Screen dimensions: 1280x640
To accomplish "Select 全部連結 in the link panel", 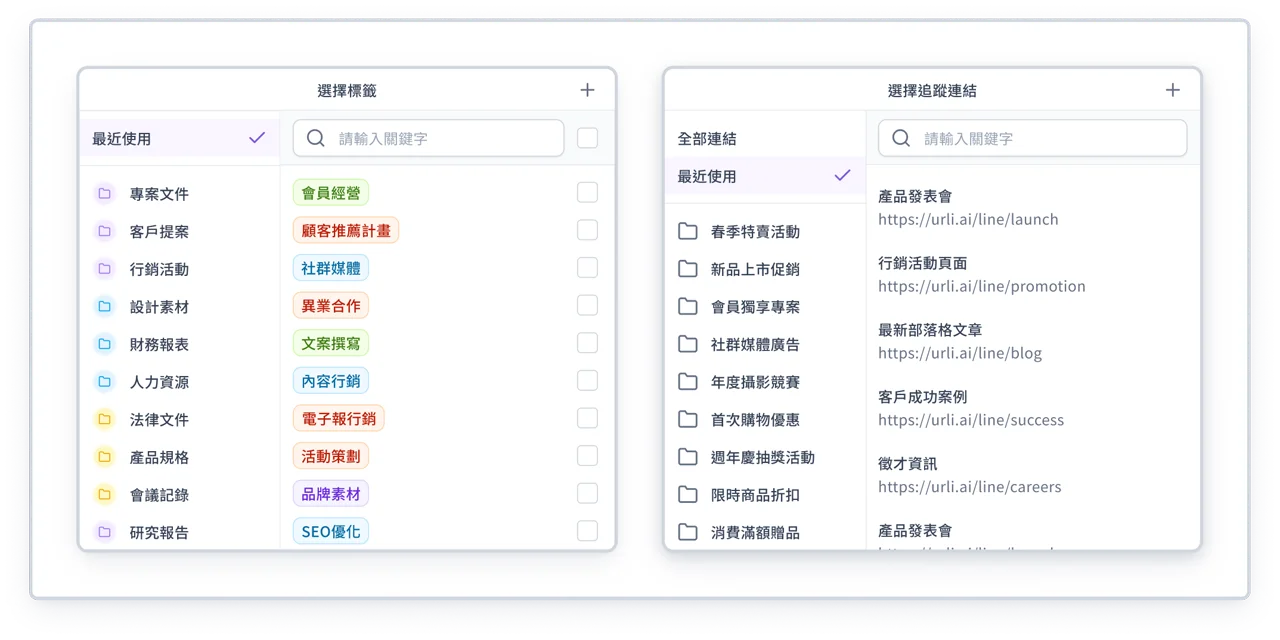I will tap(765, 138).
